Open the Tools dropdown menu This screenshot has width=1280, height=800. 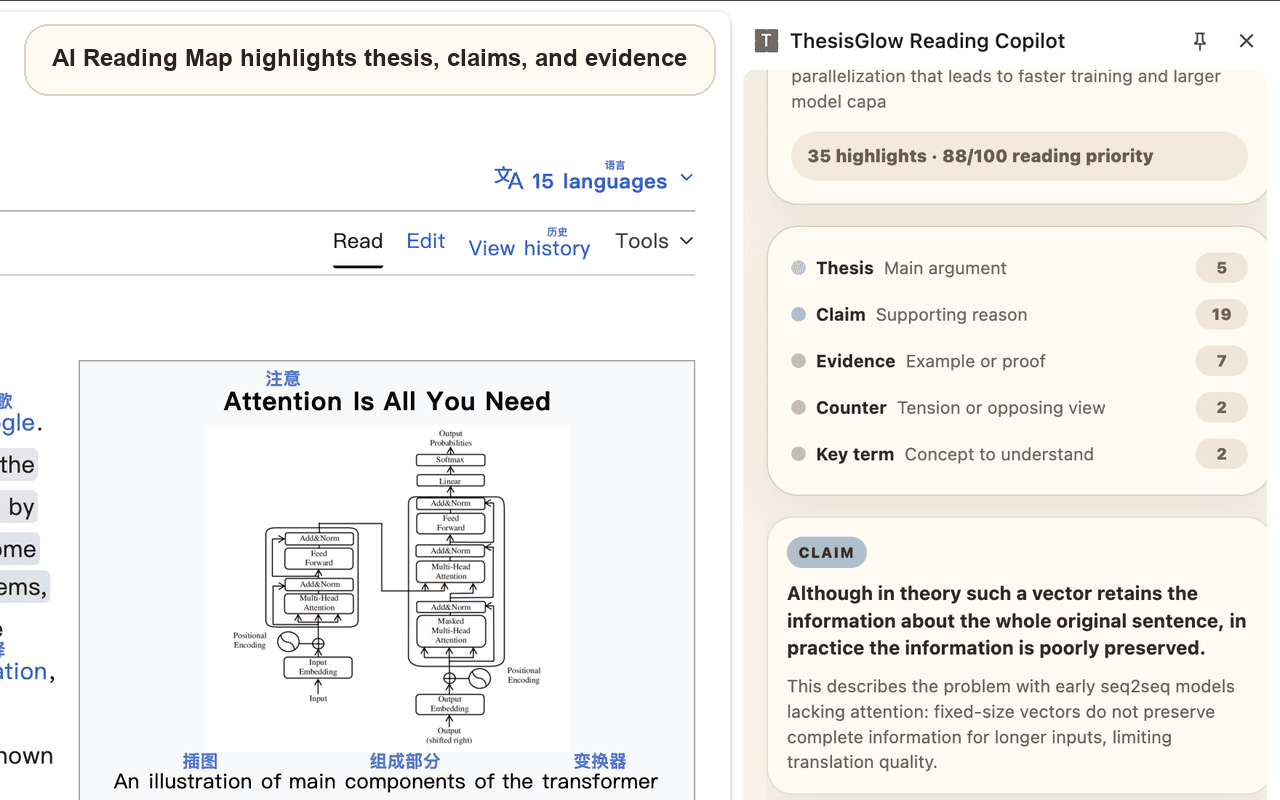(x=654, y=241)
